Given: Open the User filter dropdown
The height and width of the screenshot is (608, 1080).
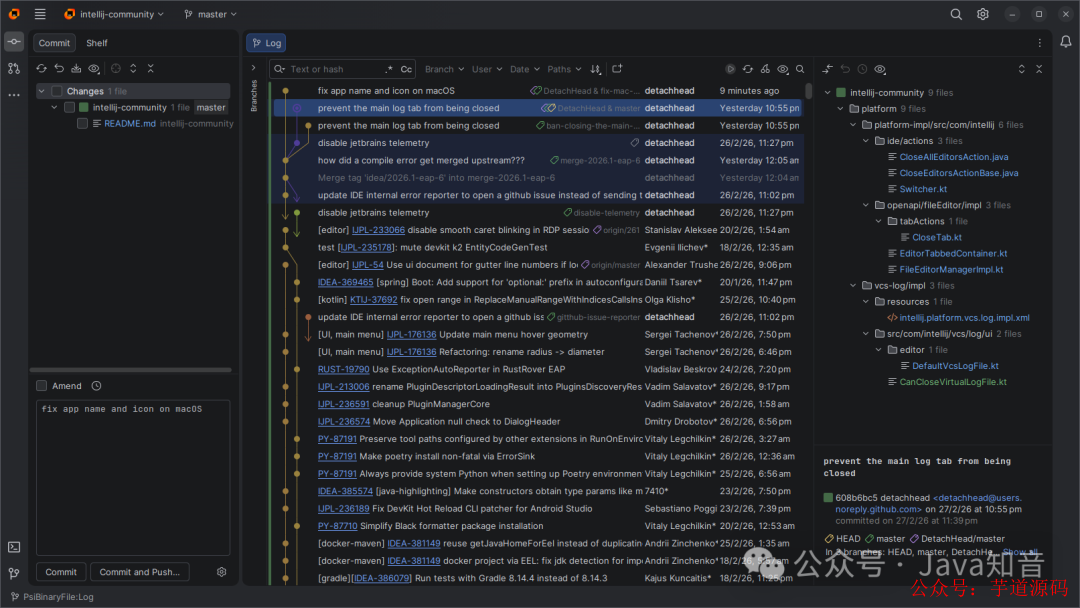Looking at the screenshot, I should click(x=486, y=69).
